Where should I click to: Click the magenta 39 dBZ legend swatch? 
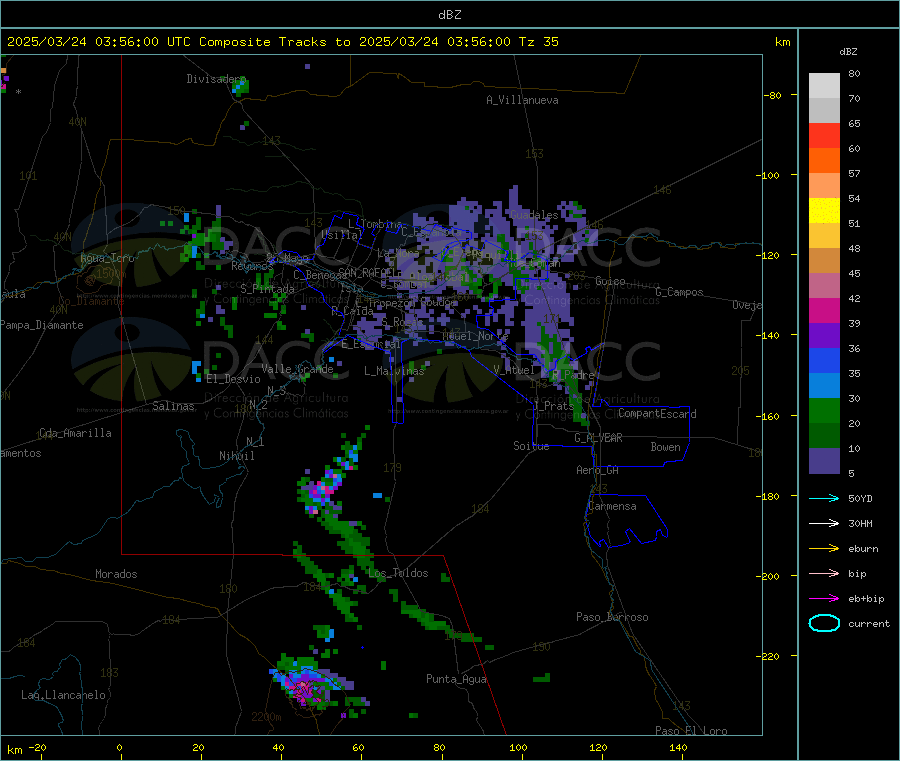tap(824, 310)
